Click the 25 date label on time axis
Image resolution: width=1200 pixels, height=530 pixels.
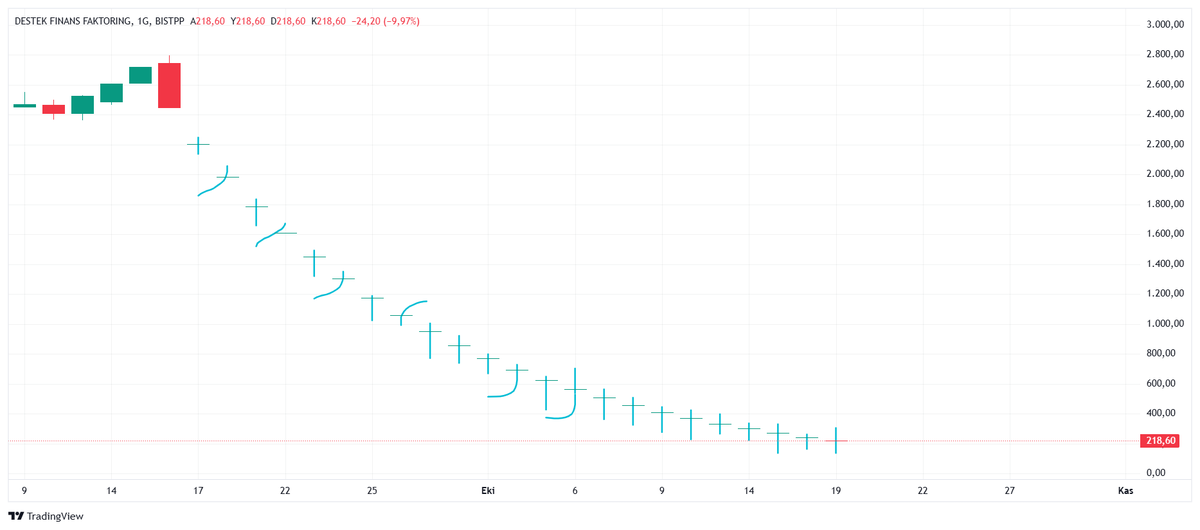click(x=372, y=490)
